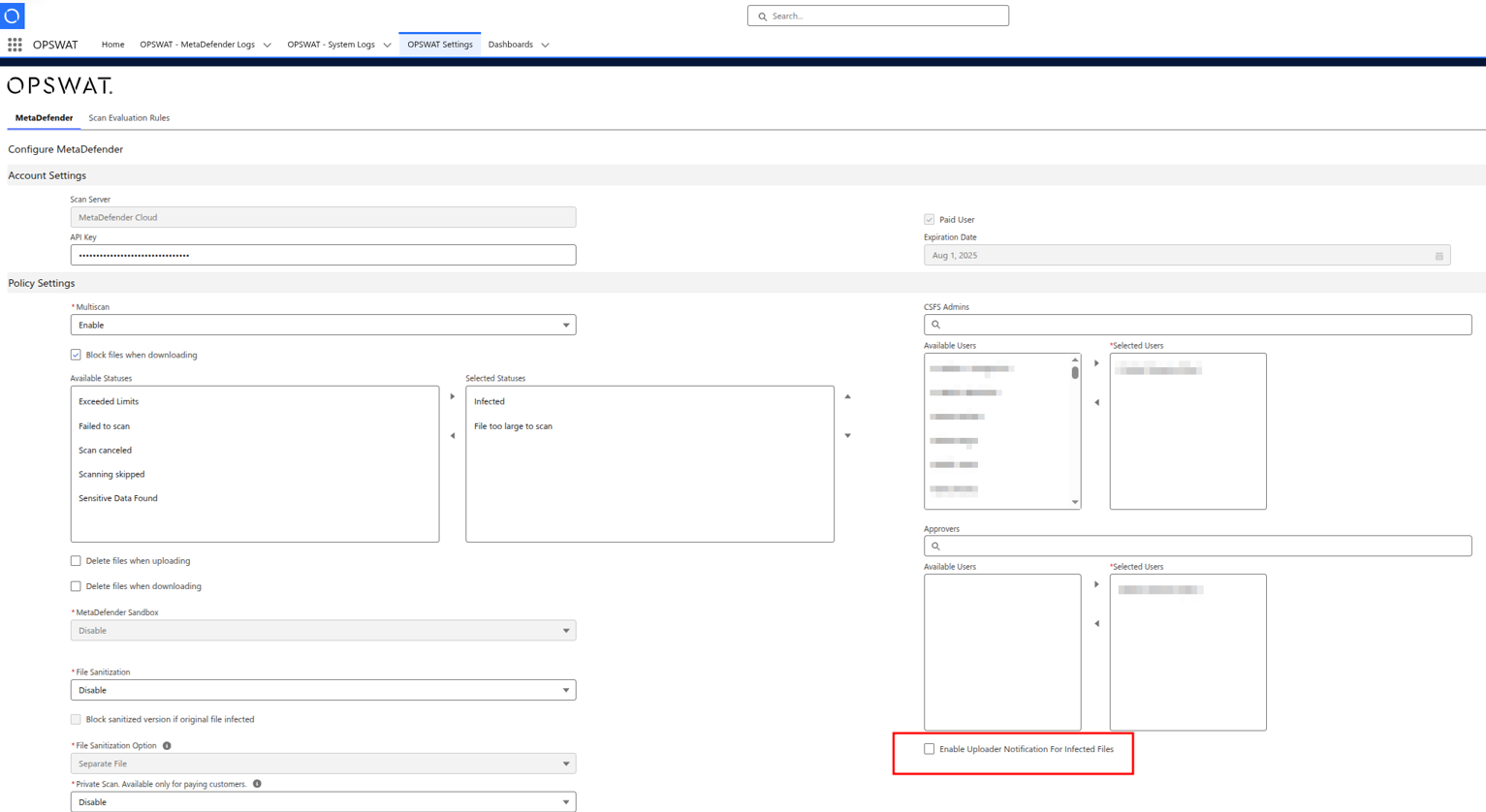The image size is (1486, 812).
Task: Click the API Key field
Action: (x=323, y=256)
